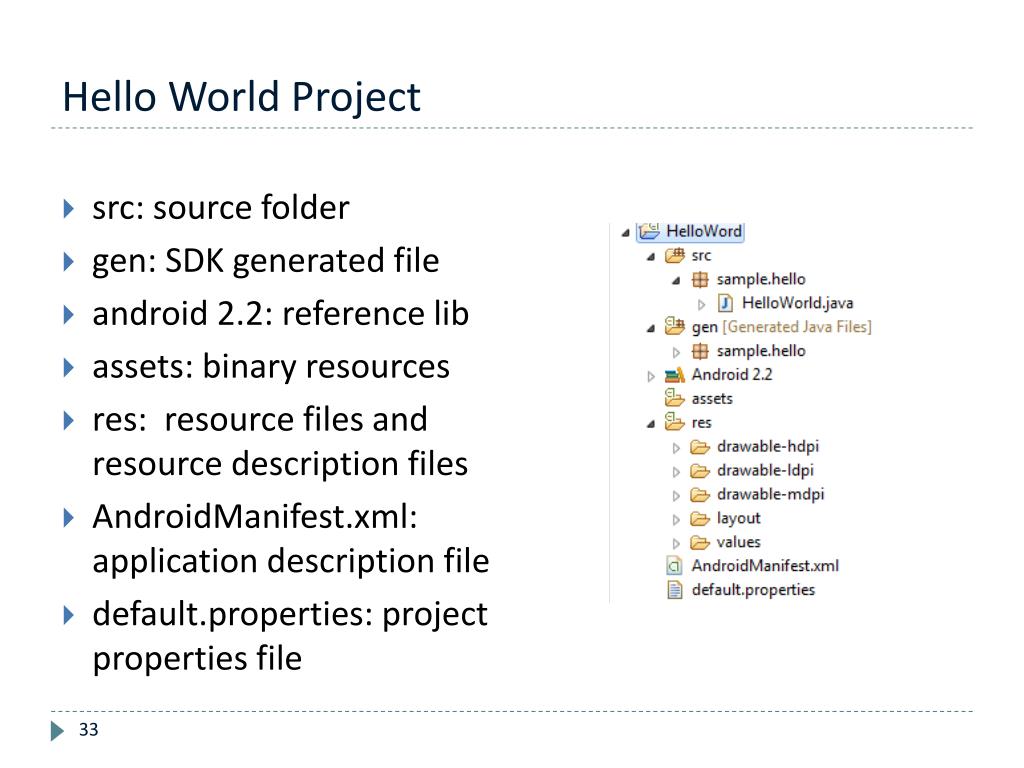1024x768 pixels.
Task: Click the package icon of sample.hello under gen
Action: click(x=700, y=351)
